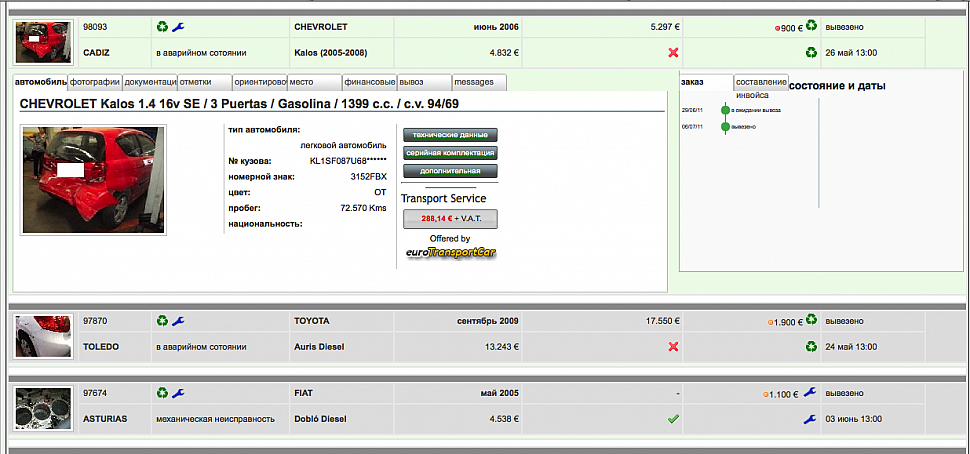Click the технические данные button
Image resolution: width=970 pixels, height=454 pixels.
(450, 135)
